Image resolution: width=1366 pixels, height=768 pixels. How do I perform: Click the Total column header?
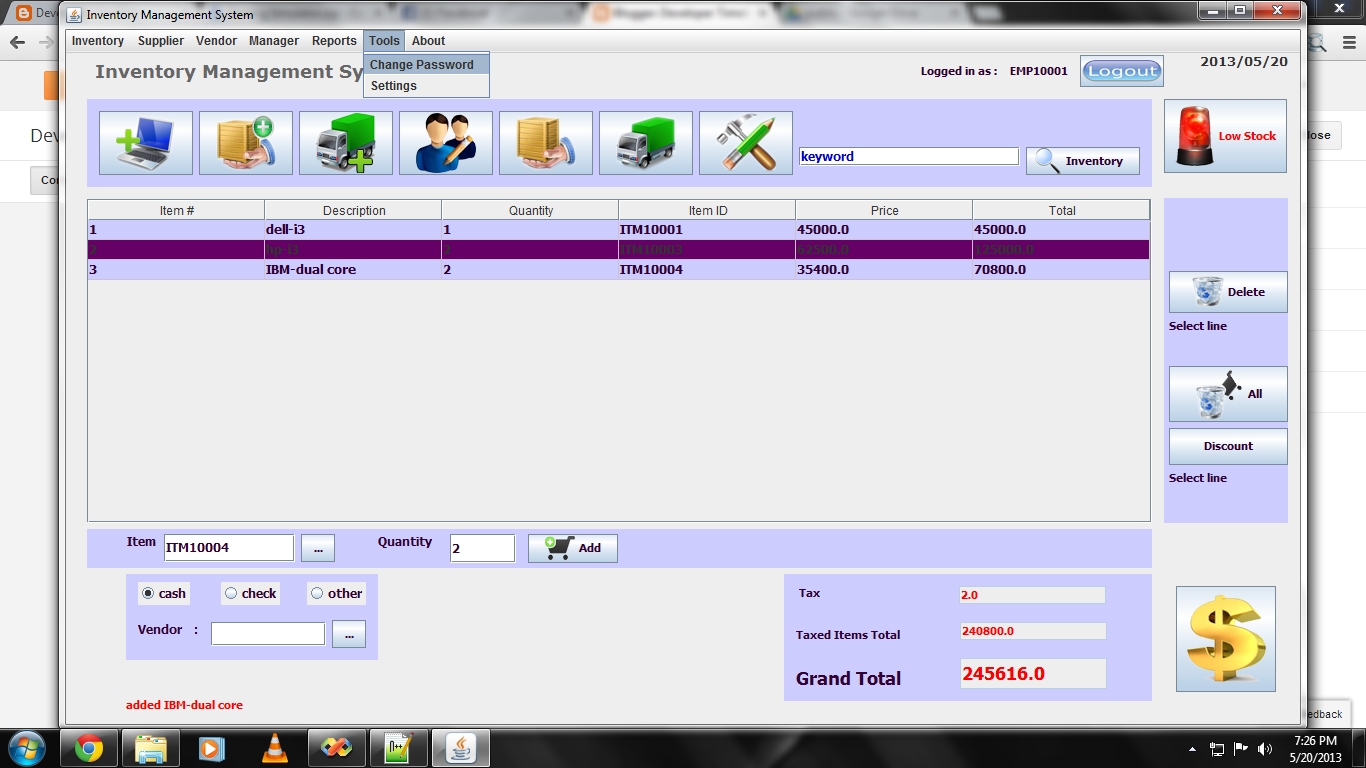point(1061,210)
